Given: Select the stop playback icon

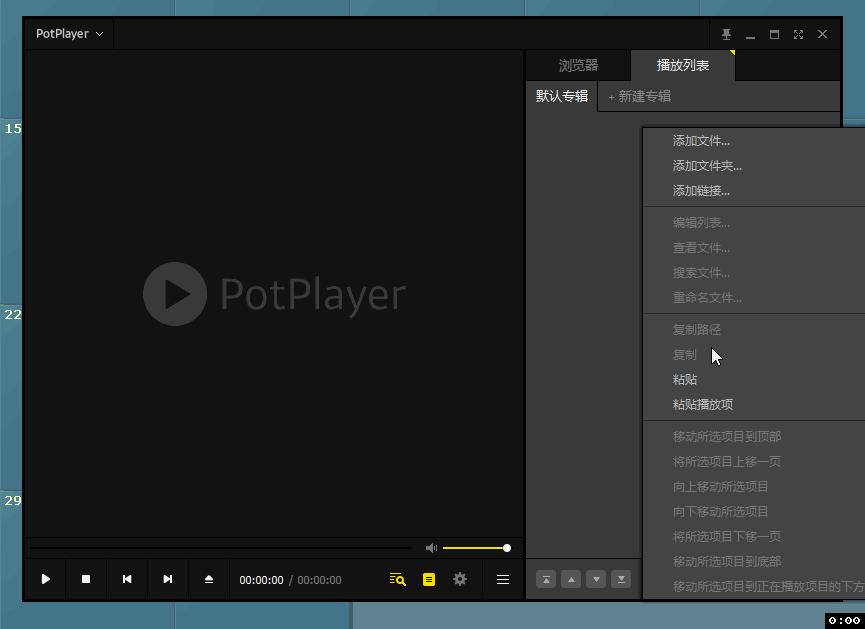Looking at the screenshot, I should pos(86,579).
